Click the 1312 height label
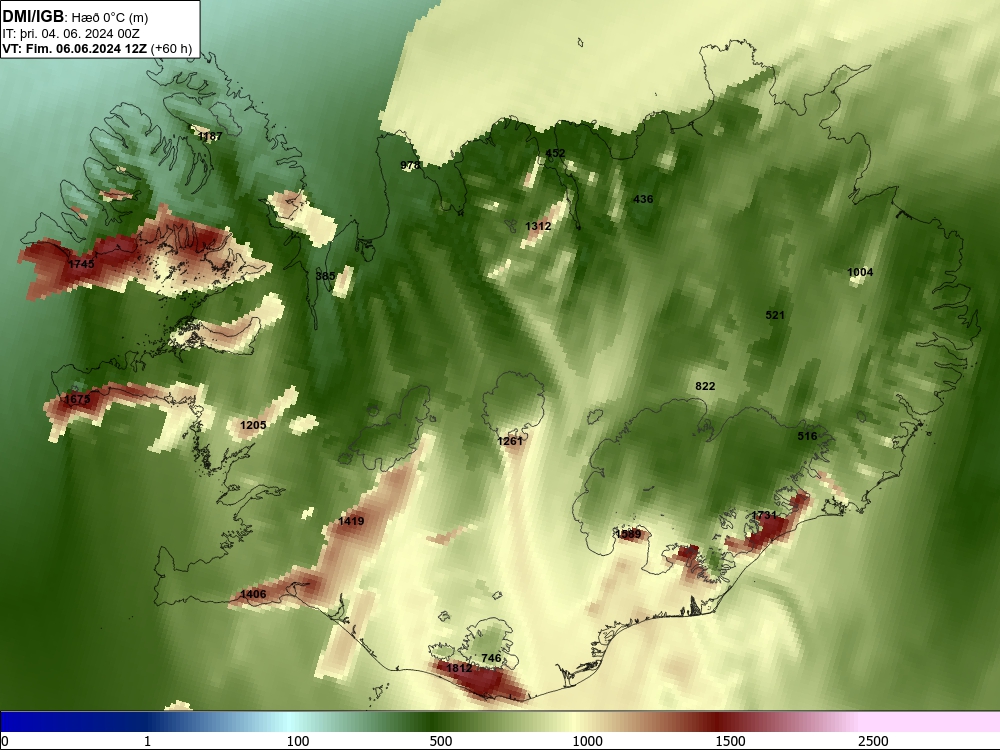 pyautogui.click(x=538, y=226)
